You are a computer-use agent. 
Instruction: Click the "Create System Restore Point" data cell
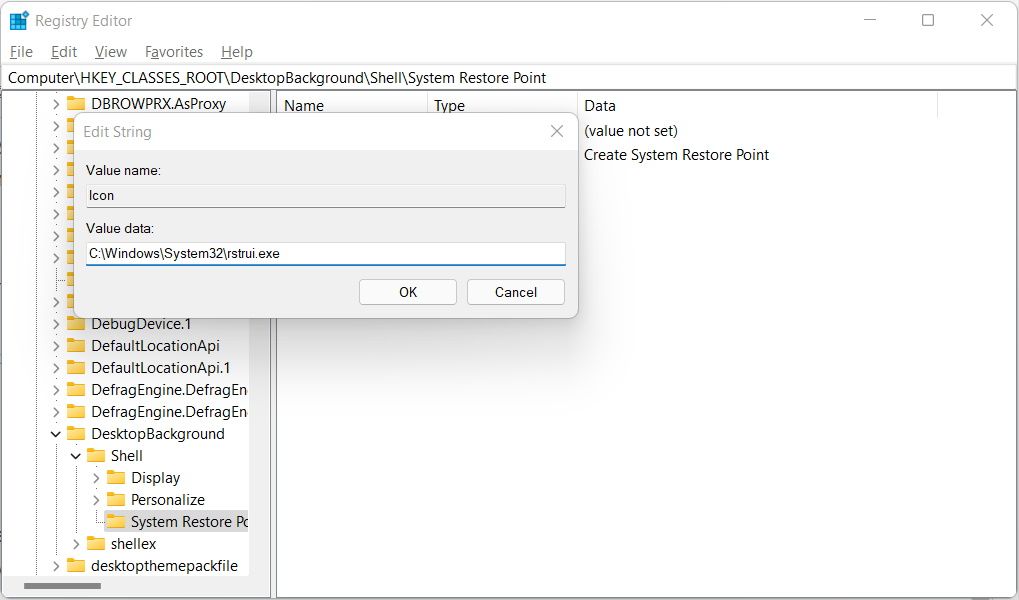[676, 155]
